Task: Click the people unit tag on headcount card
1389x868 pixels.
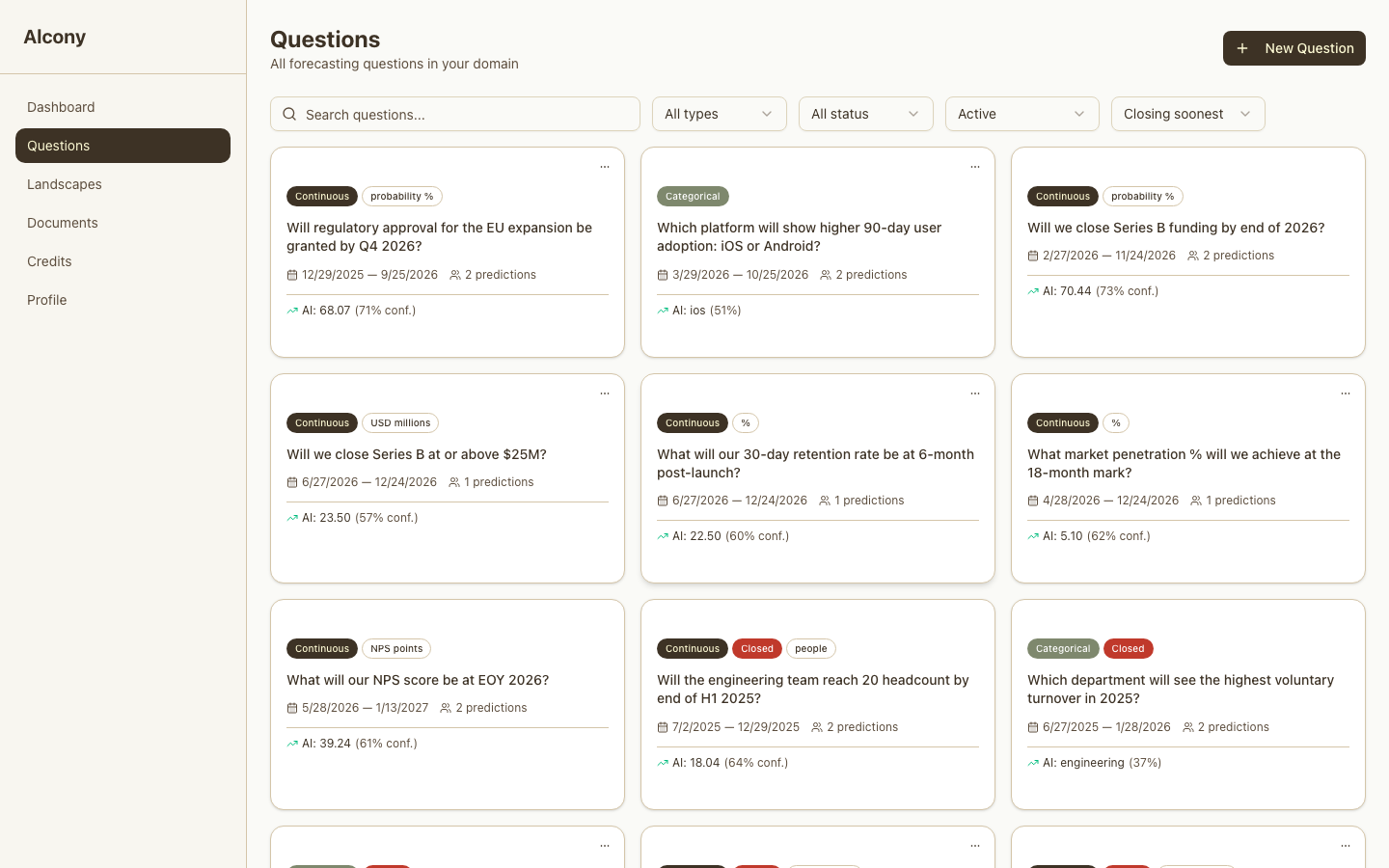Action: point(811,649)
